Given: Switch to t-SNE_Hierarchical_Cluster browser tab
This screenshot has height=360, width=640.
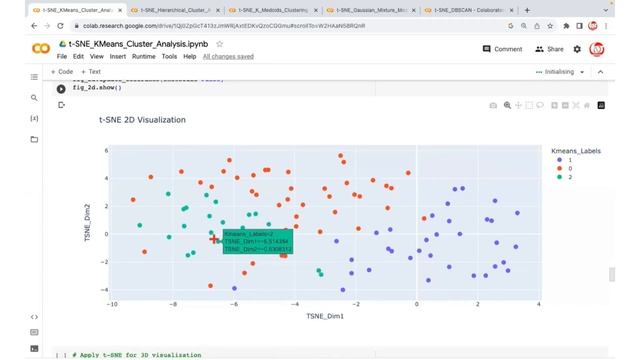Looking at the screenshot, I should click(175, 10).
